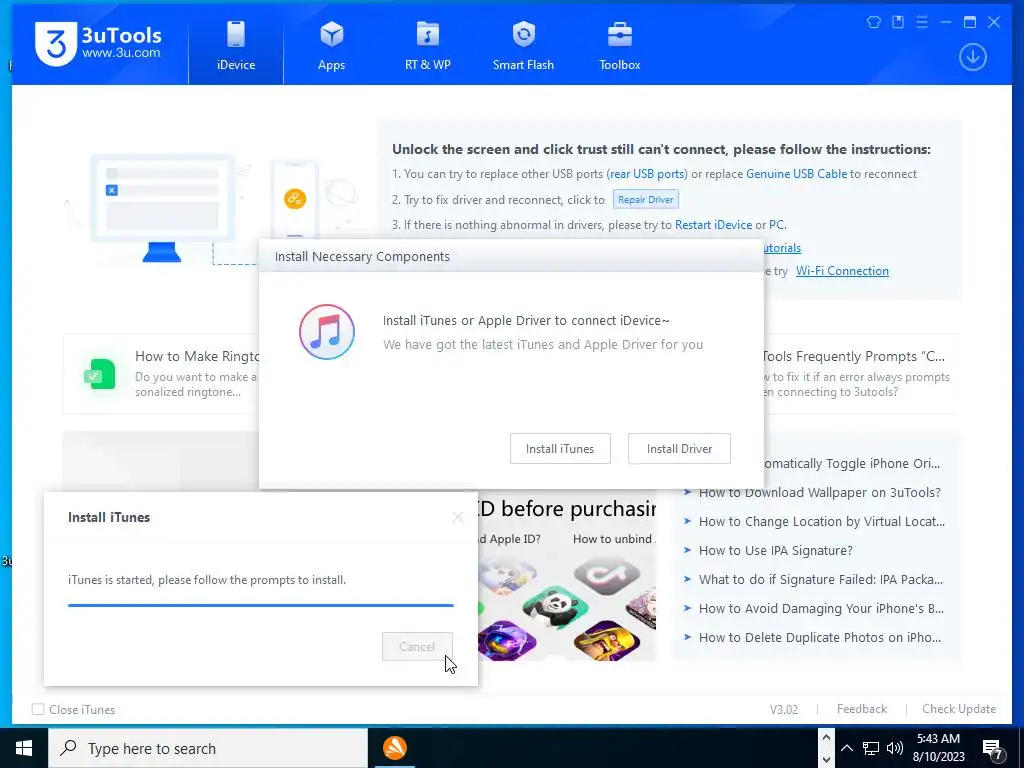Show hidden system tray icons
The width and height of the screenshot is (1024, 768).
846,748
